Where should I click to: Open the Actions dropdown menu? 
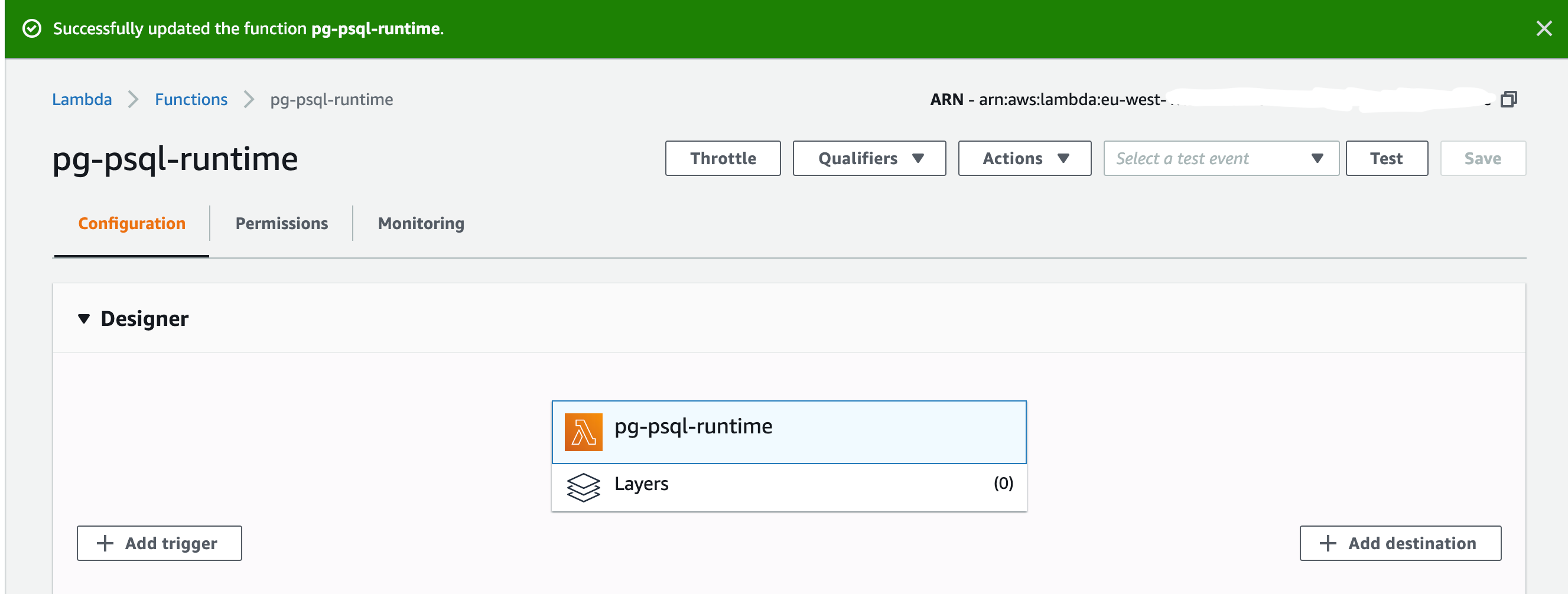(x=1024, y=158)
